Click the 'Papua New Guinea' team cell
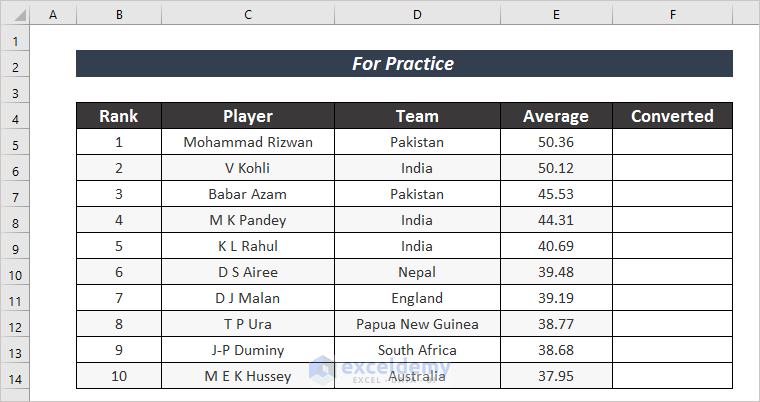760x402 pixels. [x=417, y=324]
